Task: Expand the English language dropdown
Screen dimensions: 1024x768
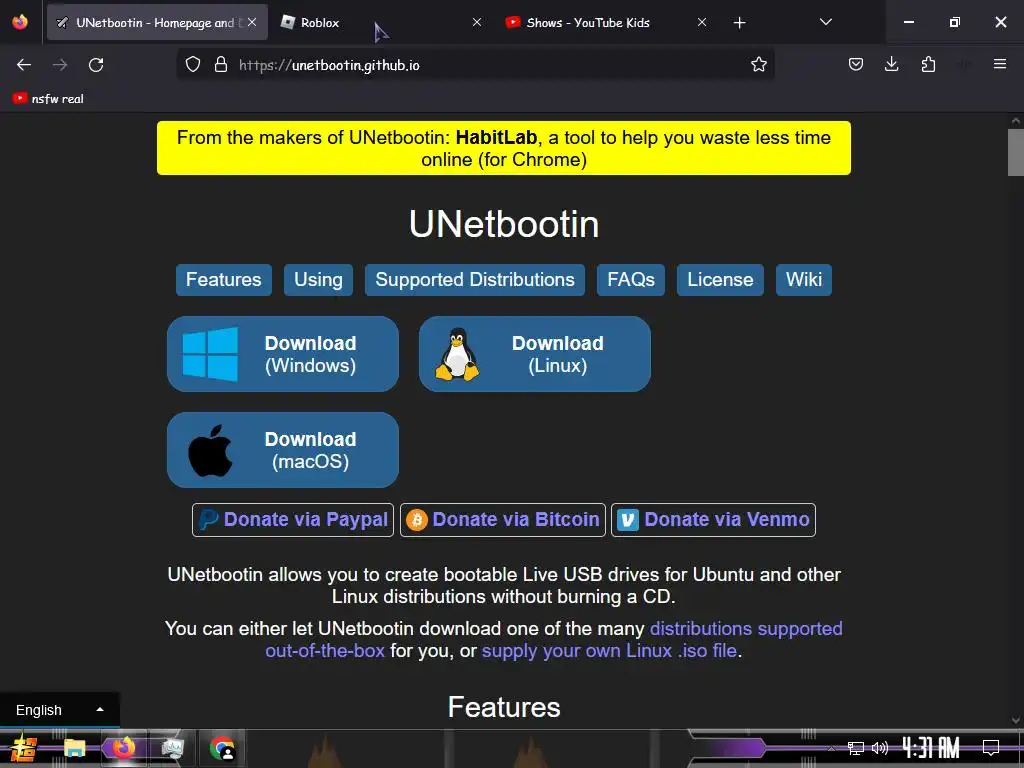Action: (x=59, y=710)
